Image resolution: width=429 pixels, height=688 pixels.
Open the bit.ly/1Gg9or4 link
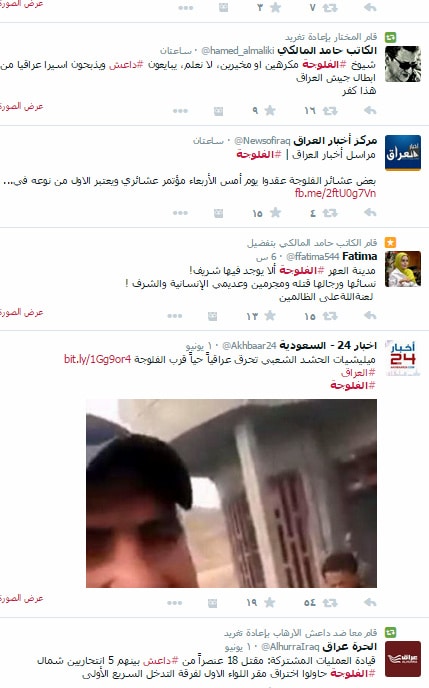pos(97,359)
